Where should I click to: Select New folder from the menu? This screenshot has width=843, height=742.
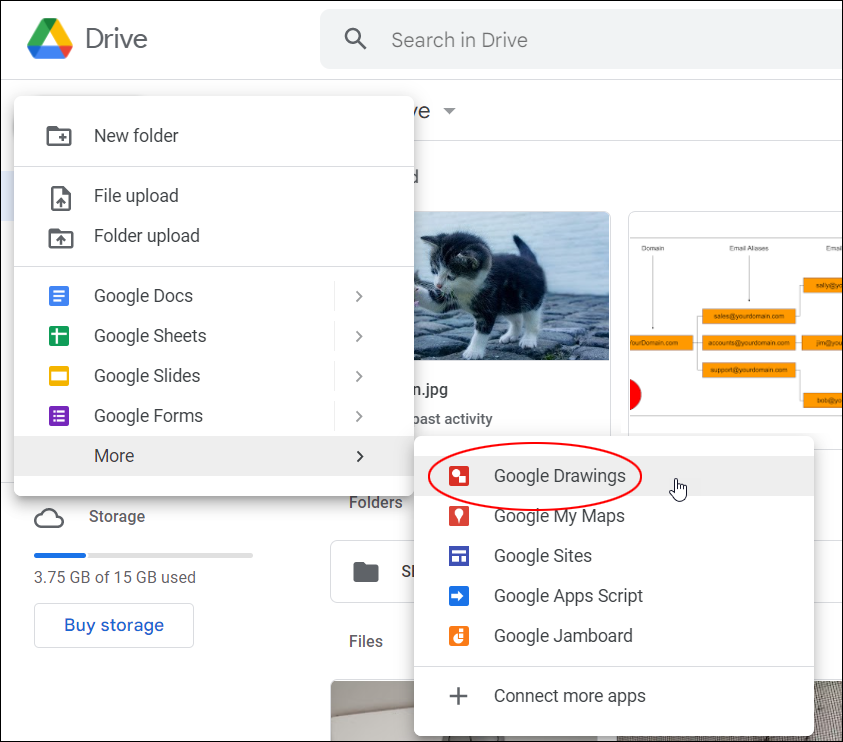[x=214, y=136]
